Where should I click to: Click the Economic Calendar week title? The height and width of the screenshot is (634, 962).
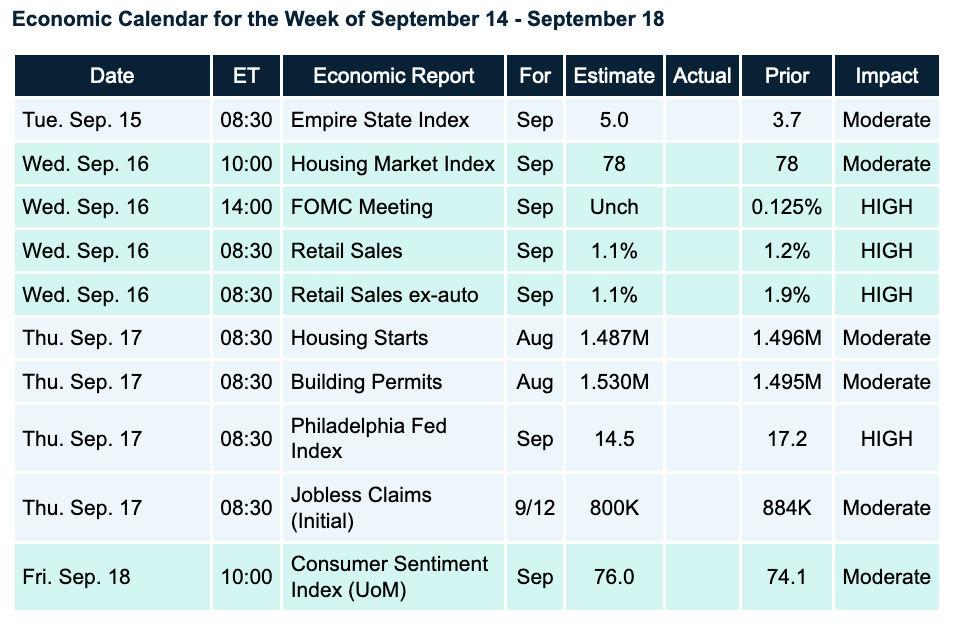(x=339, y=20)
